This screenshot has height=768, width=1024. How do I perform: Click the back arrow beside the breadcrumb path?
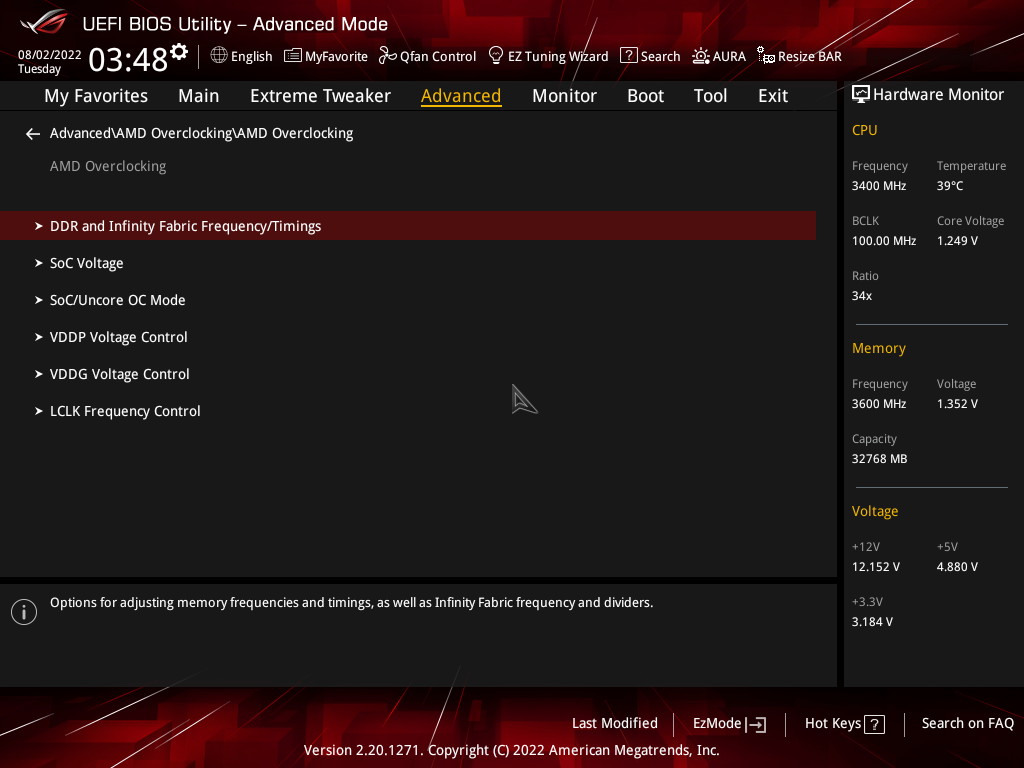pyautogui.click(x=33, y=134)
